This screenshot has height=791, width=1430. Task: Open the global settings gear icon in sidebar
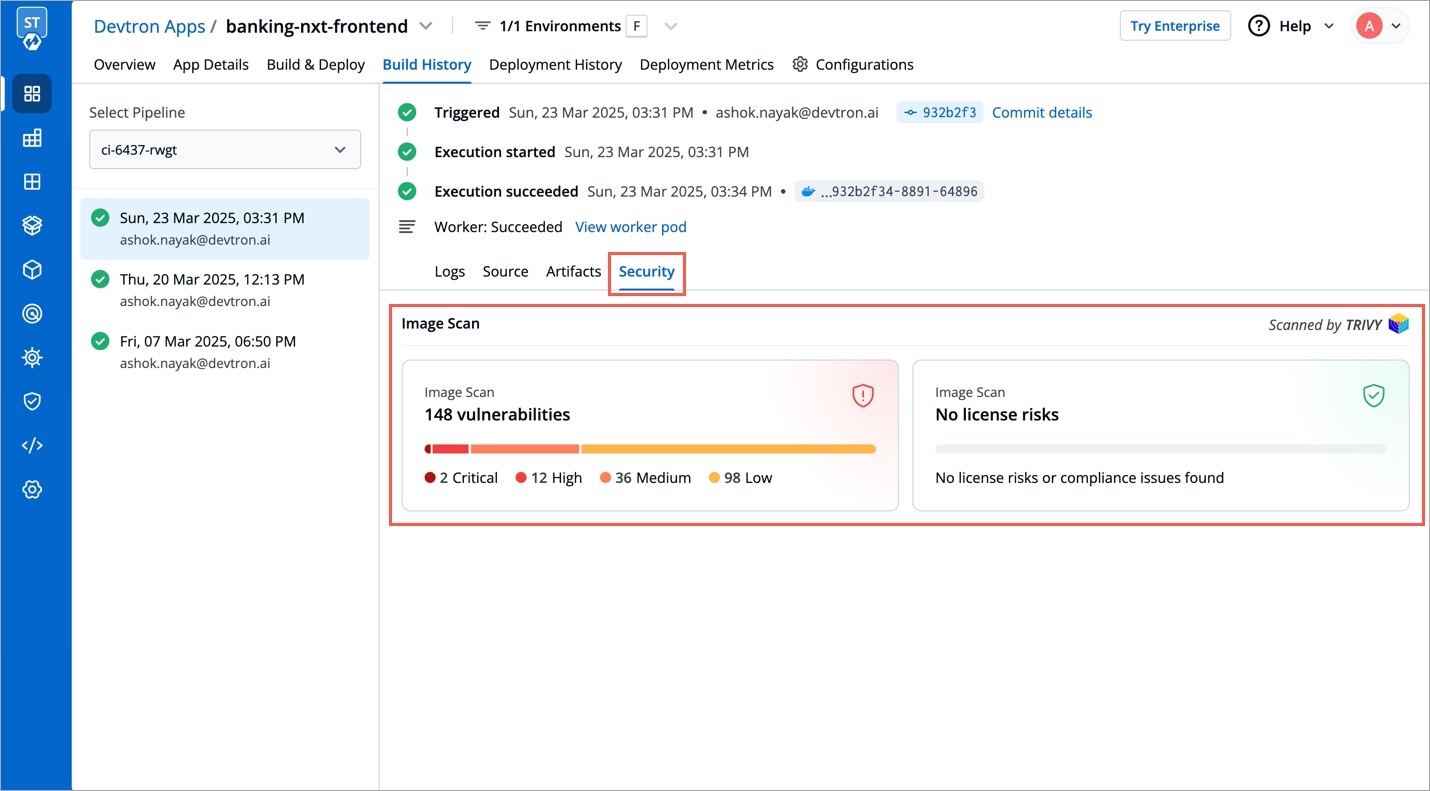click(x=32, y=489)
